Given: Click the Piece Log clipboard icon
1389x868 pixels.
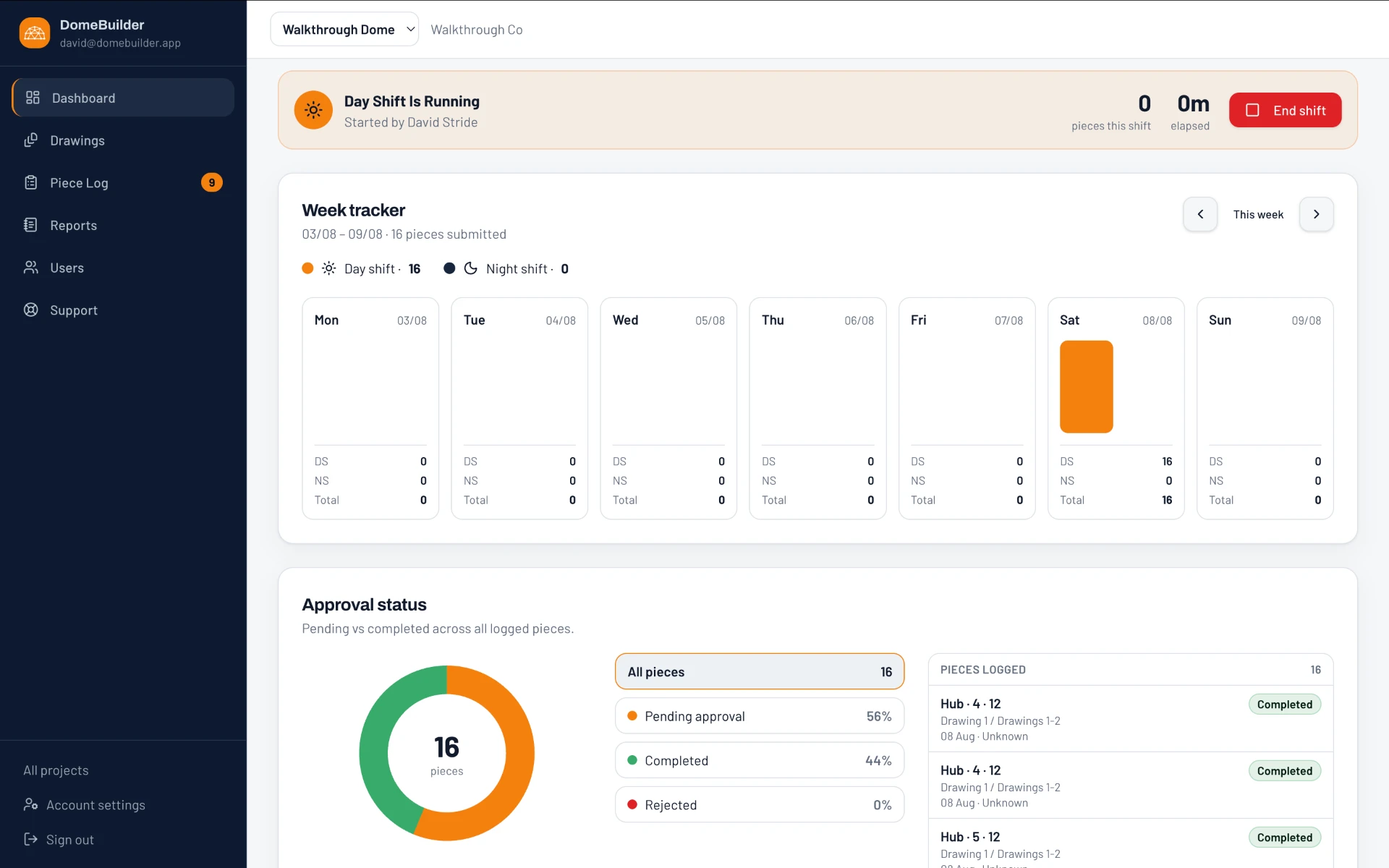Looking at the screenshot, I should (x=30, y=182).
